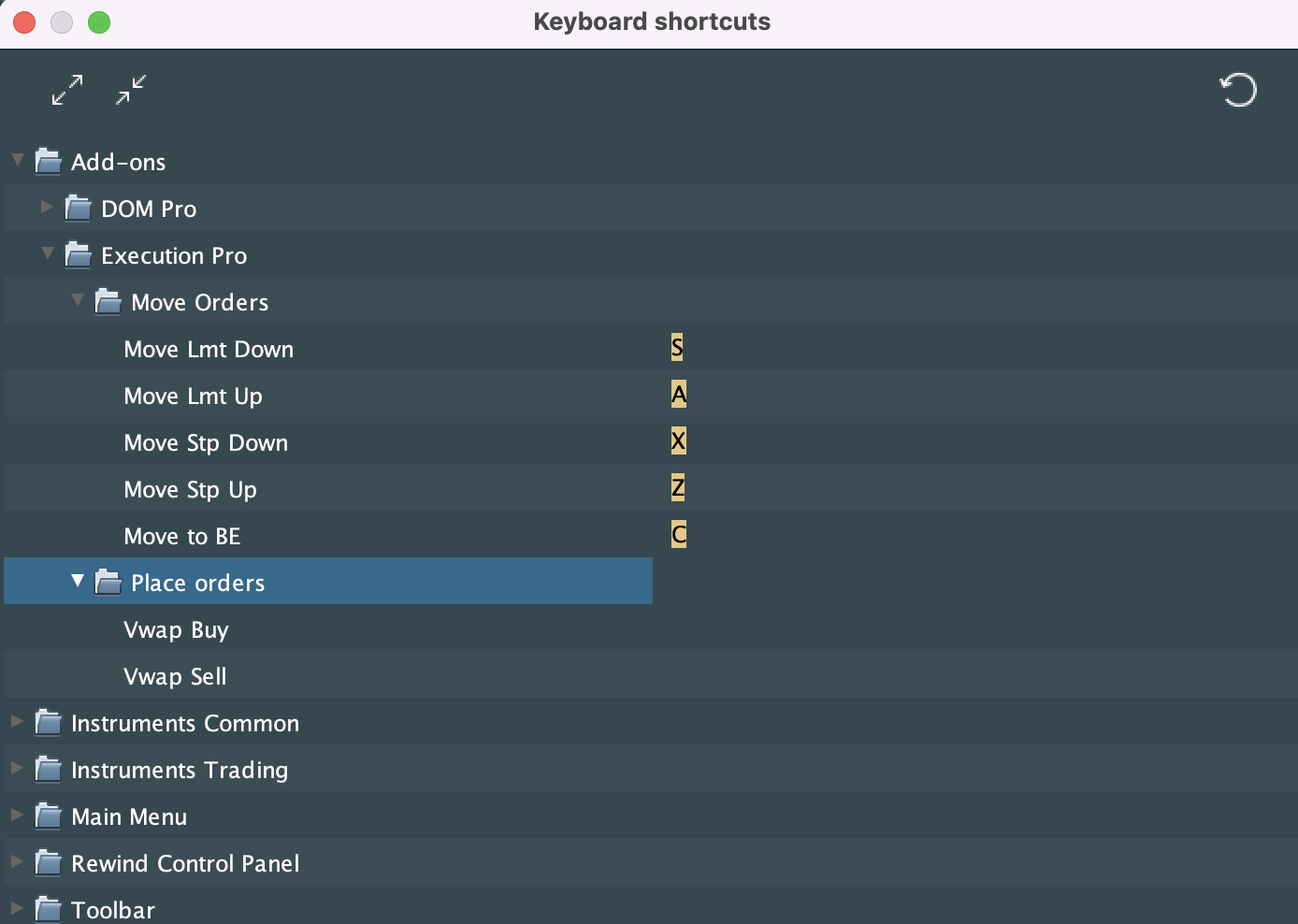Click the reset shortcuts icon
The width and height of the screenshot is (1298, 924).
coord(1238,91)
